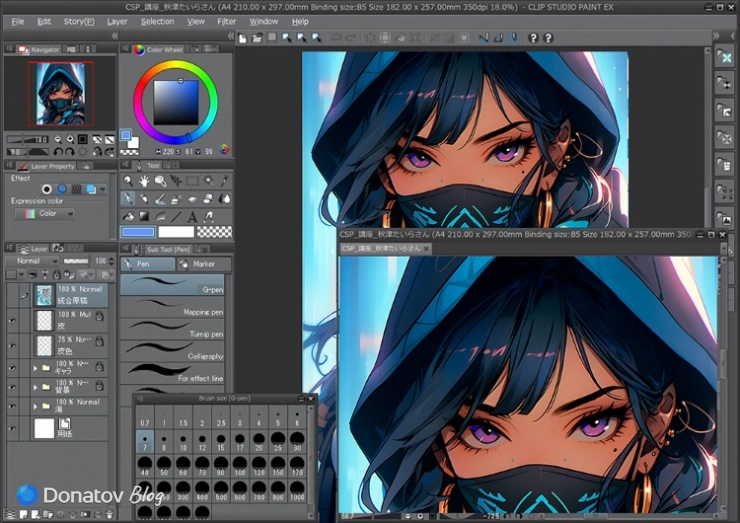Choose the For effect line sub tool

click(x=172, y=373)
